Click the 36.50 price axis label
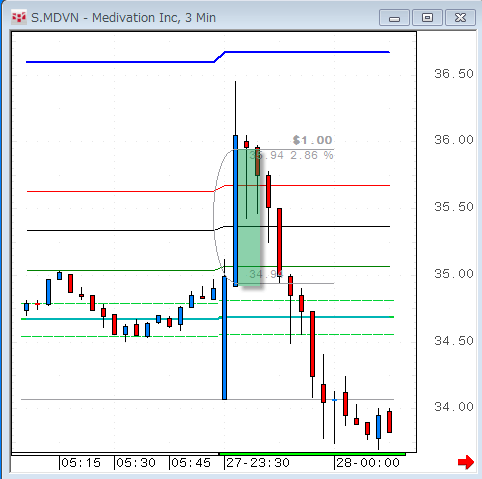Image resolution: width=482 pixels, height=479 pixels. 454,74
